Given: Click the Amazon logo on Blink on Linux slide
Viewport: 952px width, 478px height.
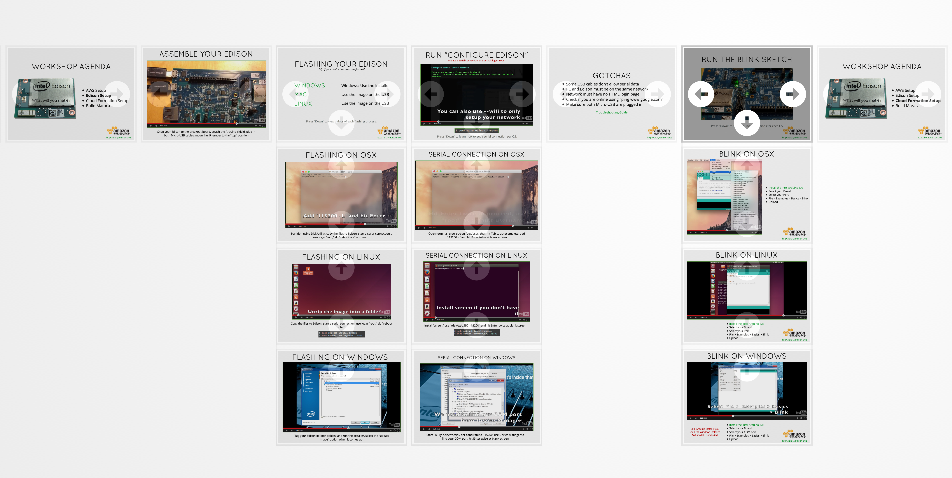Looking at the screenshot, I should 795,333.
